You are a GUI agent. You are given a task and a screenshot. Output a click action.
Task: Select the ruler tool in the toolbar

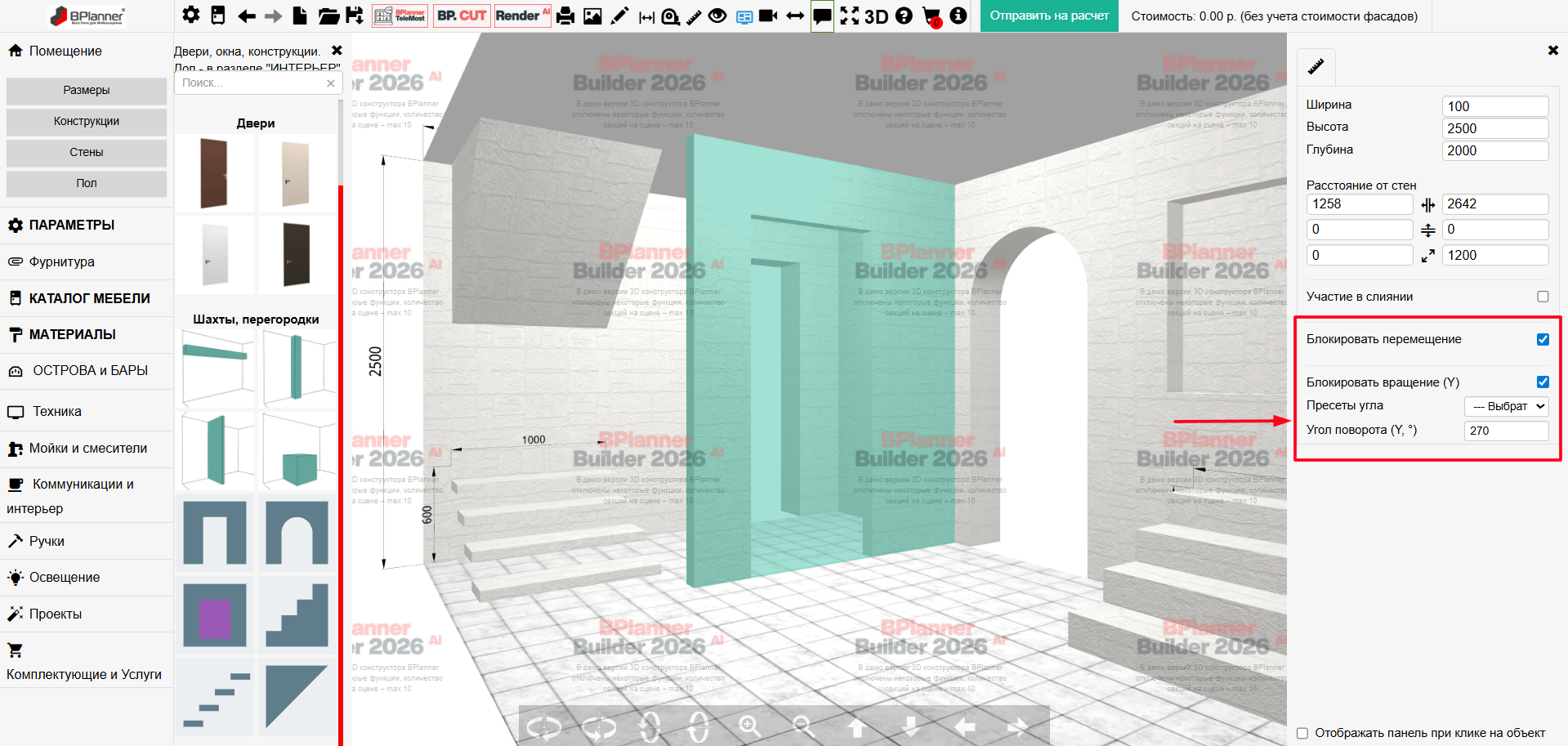pos(695,16)
